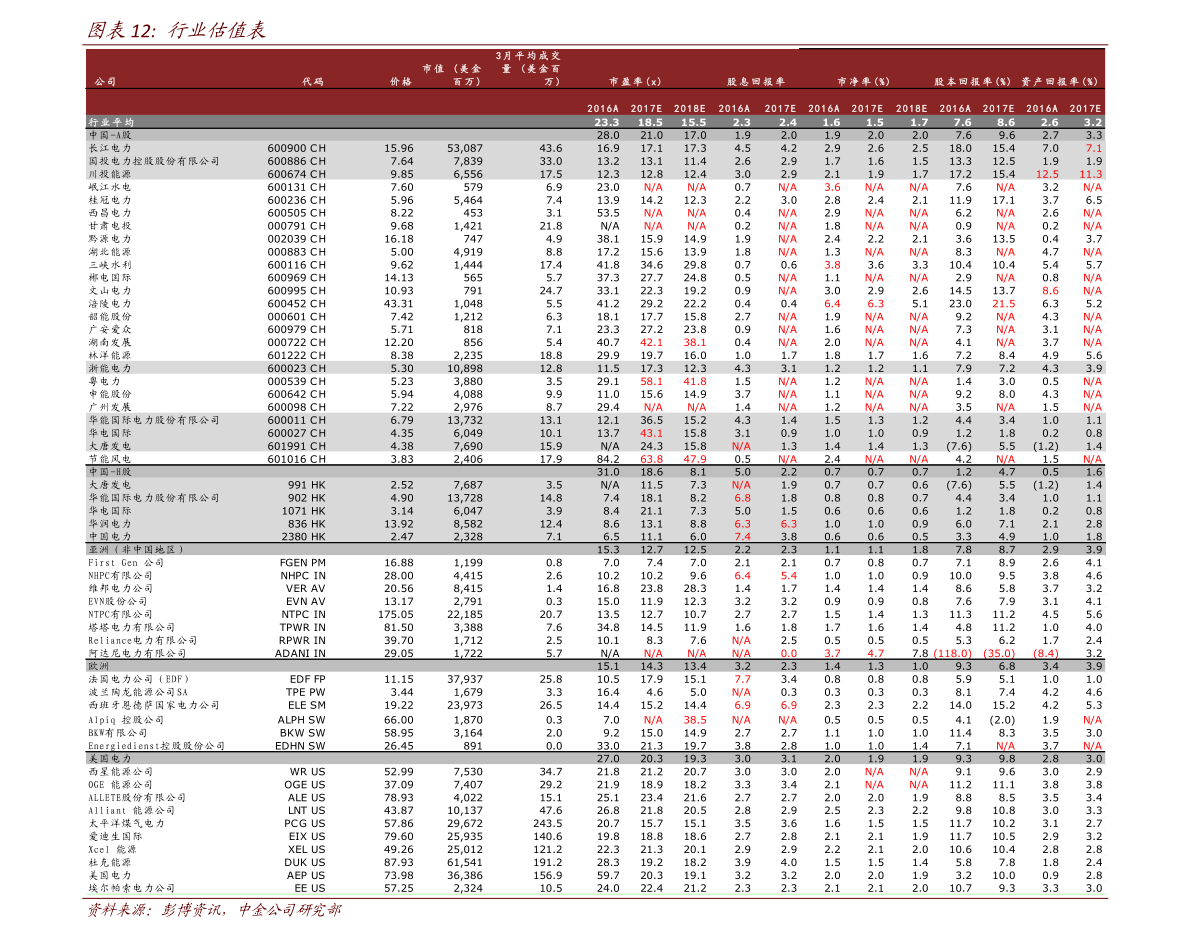Click ticker code "NTPC IN"
1191x939 pixels.
click(x=304, y=615)
